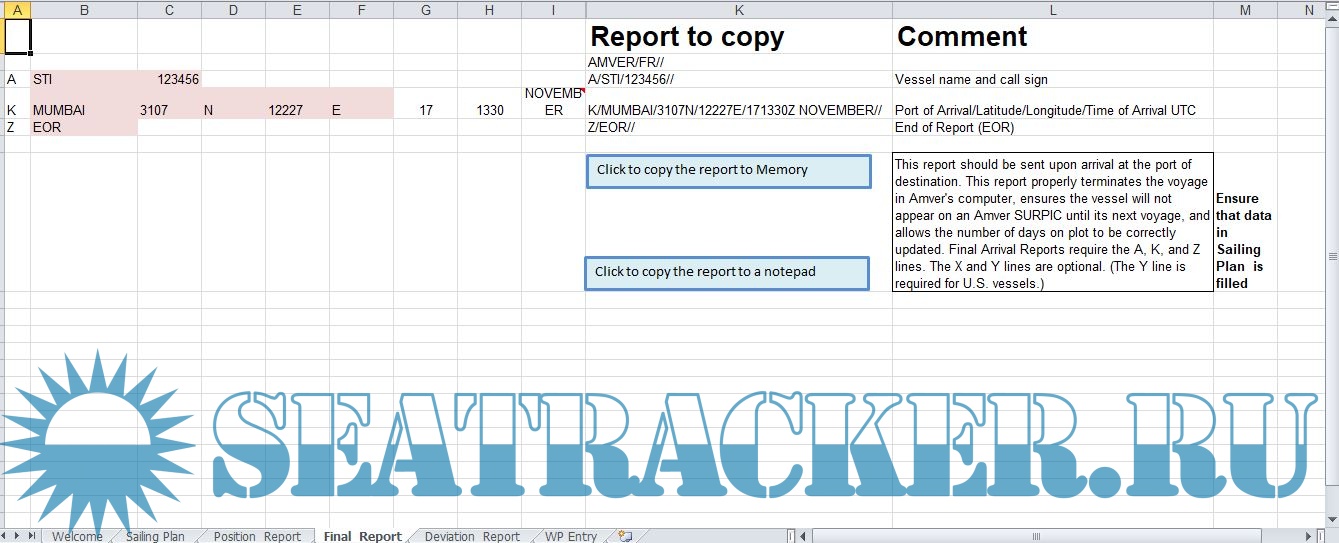
Task: Click to copy the report to Memory
Action: click(x=728, y=170)
